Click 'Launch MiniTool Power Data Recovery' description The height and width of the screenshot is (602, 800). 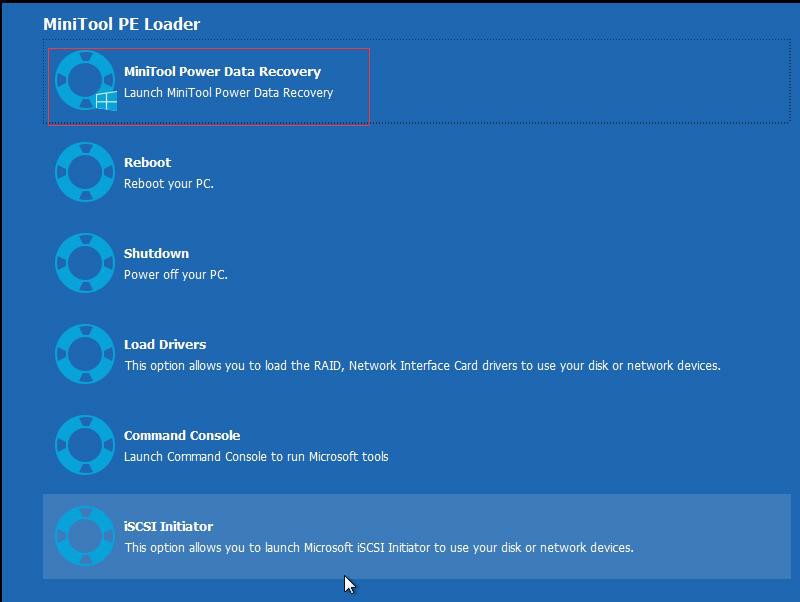[x=229, y=93]
